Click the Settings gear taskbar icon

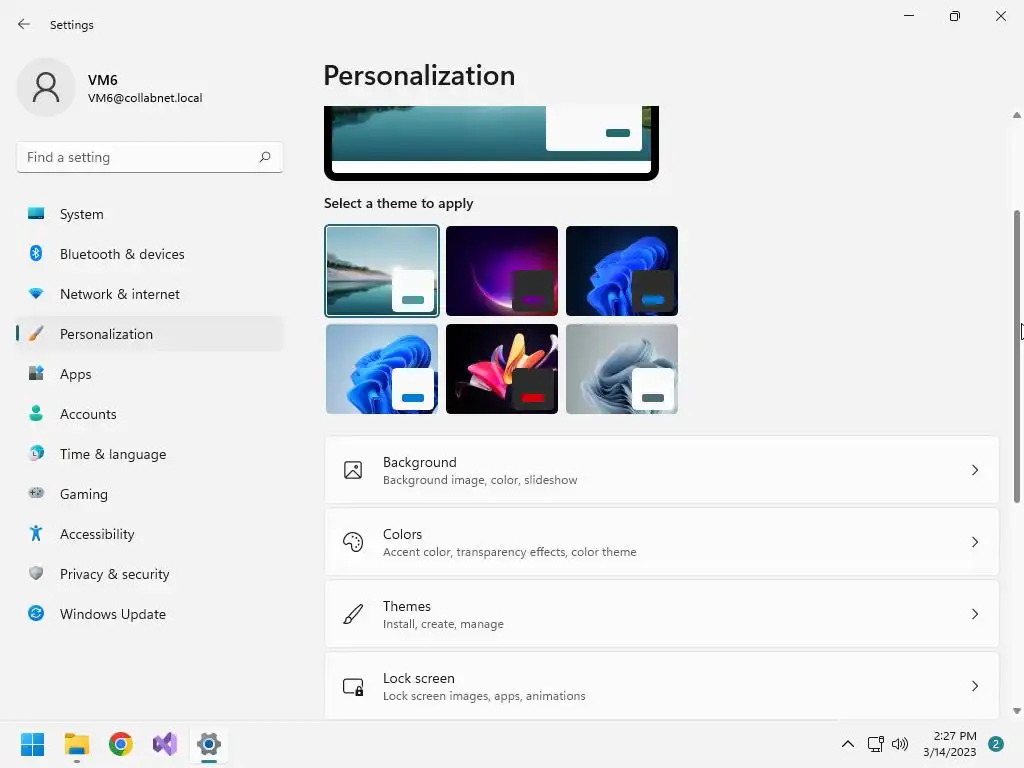point(209,744)
